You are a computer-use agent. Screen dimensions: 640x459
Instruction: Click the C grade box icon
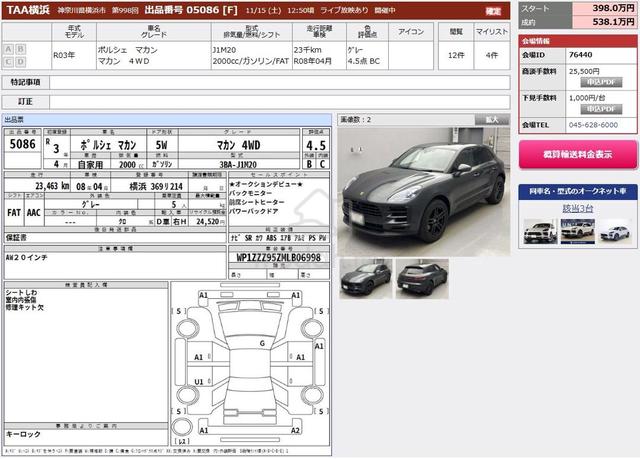pyautogui.click(x=8, y=62)
